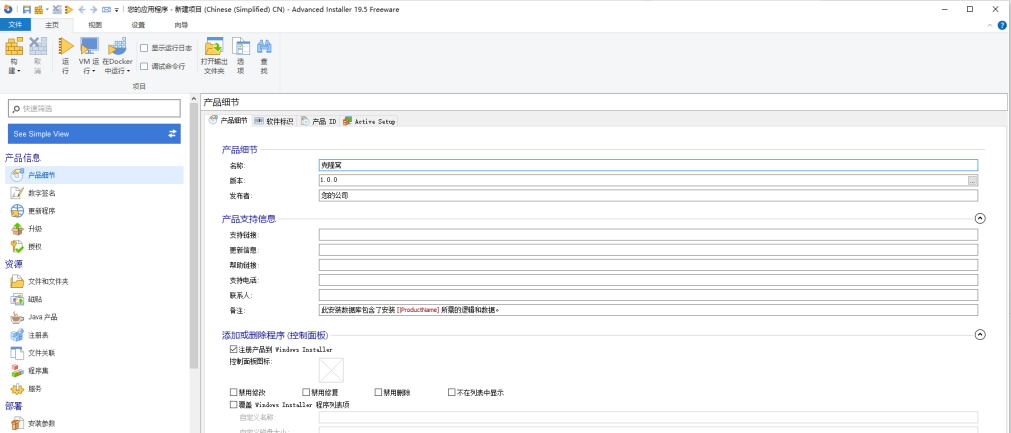
Task: Toggle the 调试命令行 checkbox
Action: pyautogui.click(x=144, y=66)
